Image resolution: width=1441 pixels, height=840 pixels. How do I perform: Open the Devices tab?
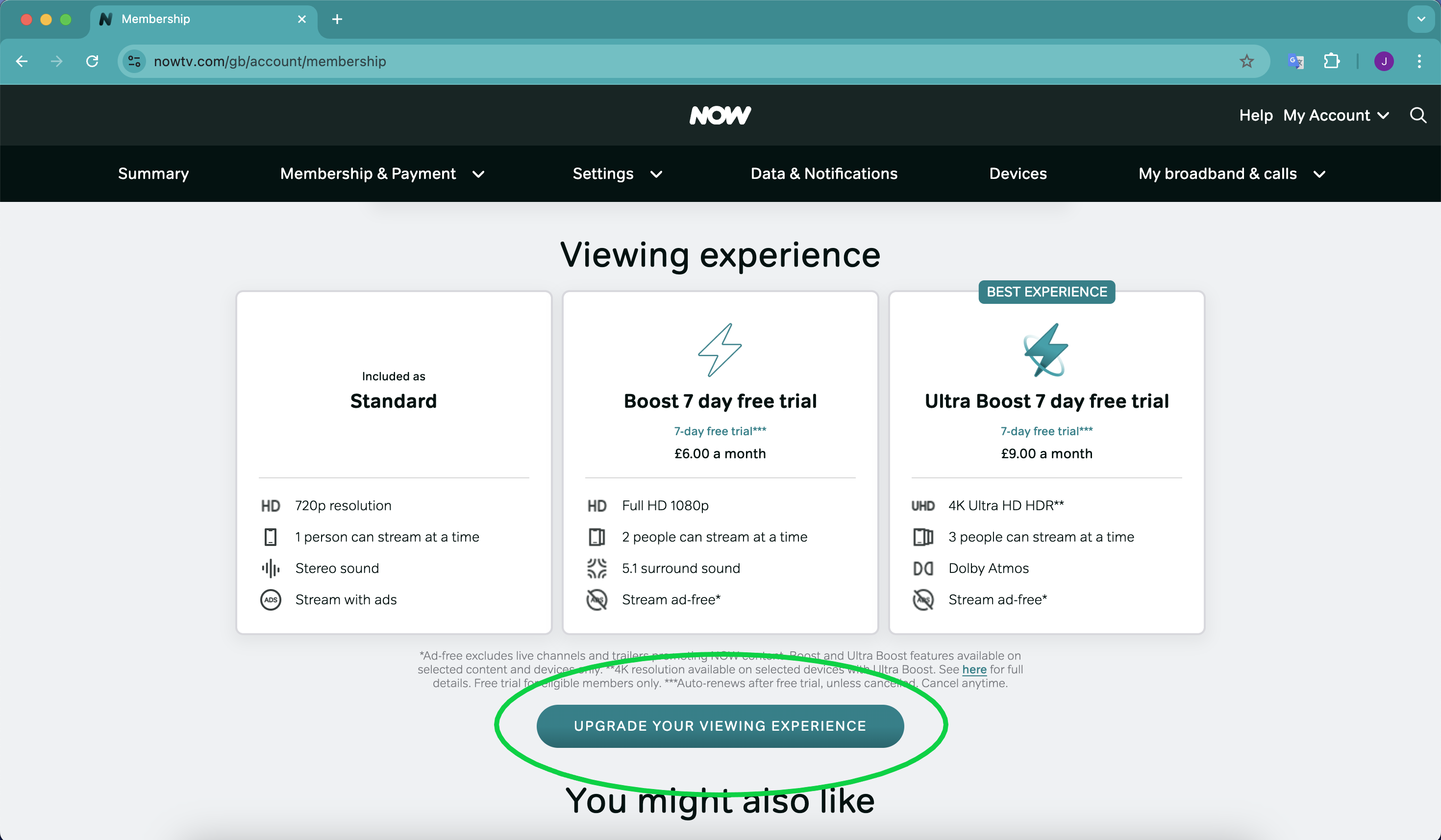tap(1018, 174)
